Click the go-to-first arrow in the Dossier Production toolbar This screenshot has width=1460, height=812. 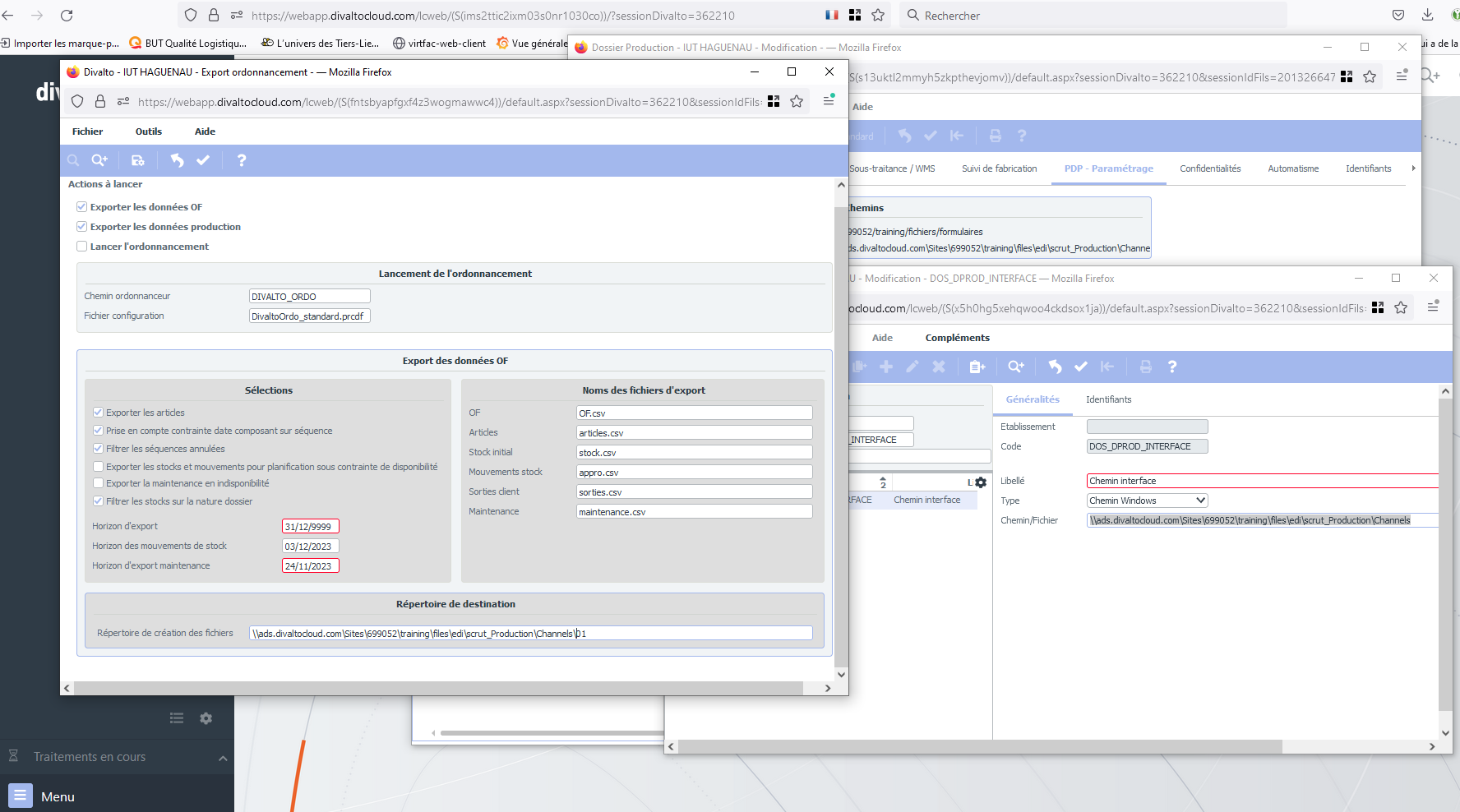click(x=957, y=136)
